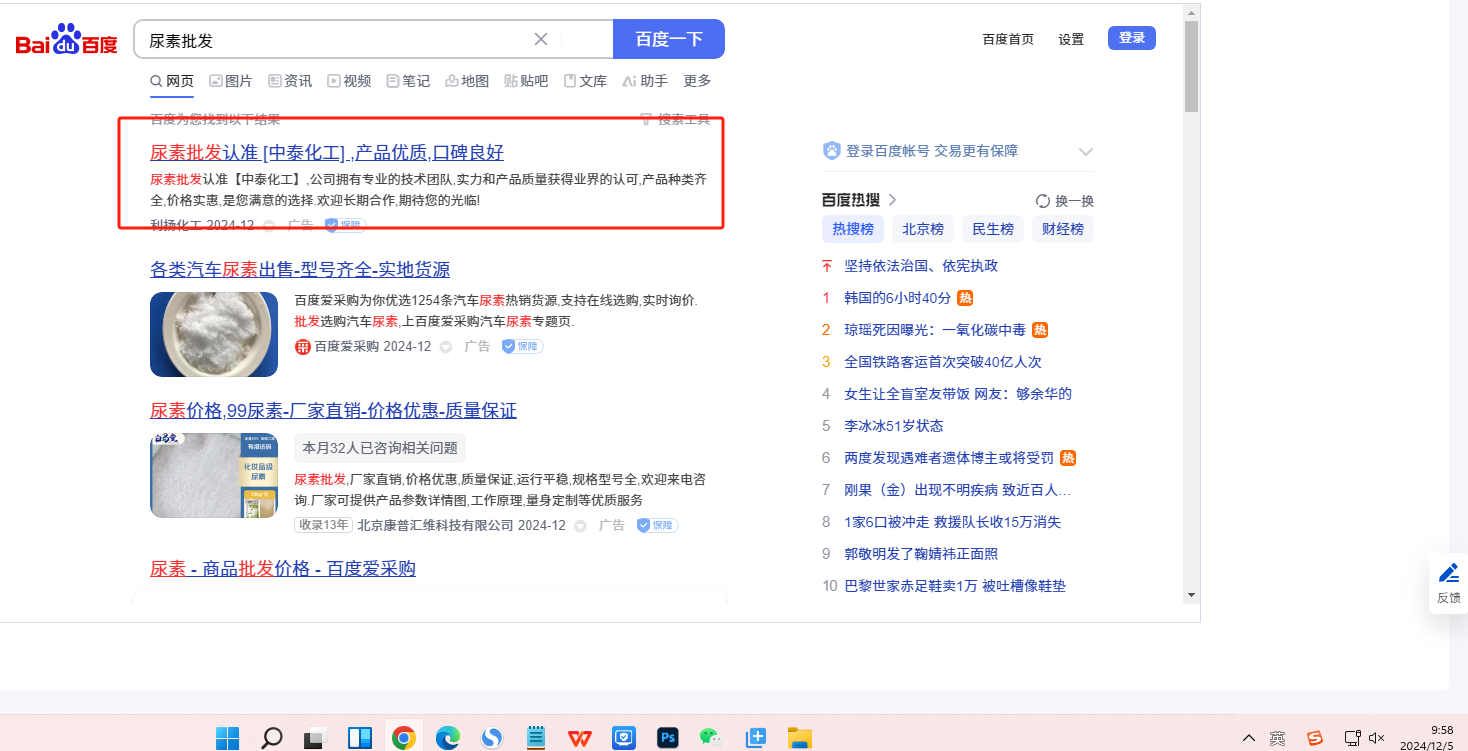Show hidden icons in system tray
1468x751 pixels.
pos(1248,738)
